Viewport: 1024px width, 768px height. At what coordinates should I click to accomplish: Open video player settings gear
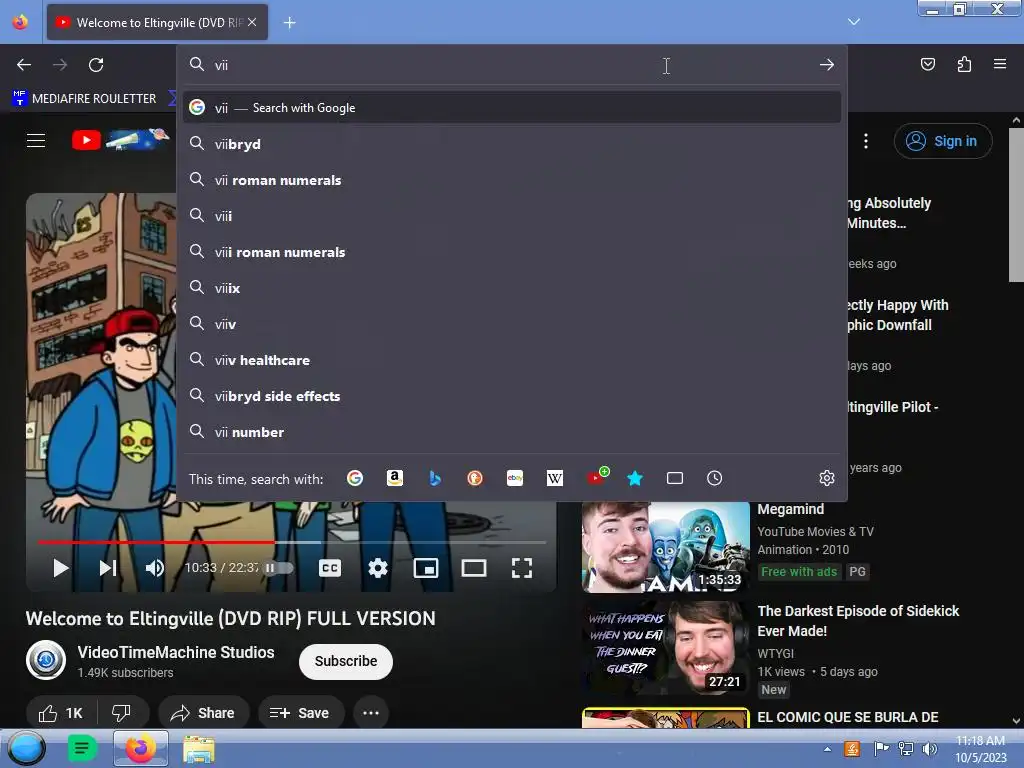click(x=377, y=568)
